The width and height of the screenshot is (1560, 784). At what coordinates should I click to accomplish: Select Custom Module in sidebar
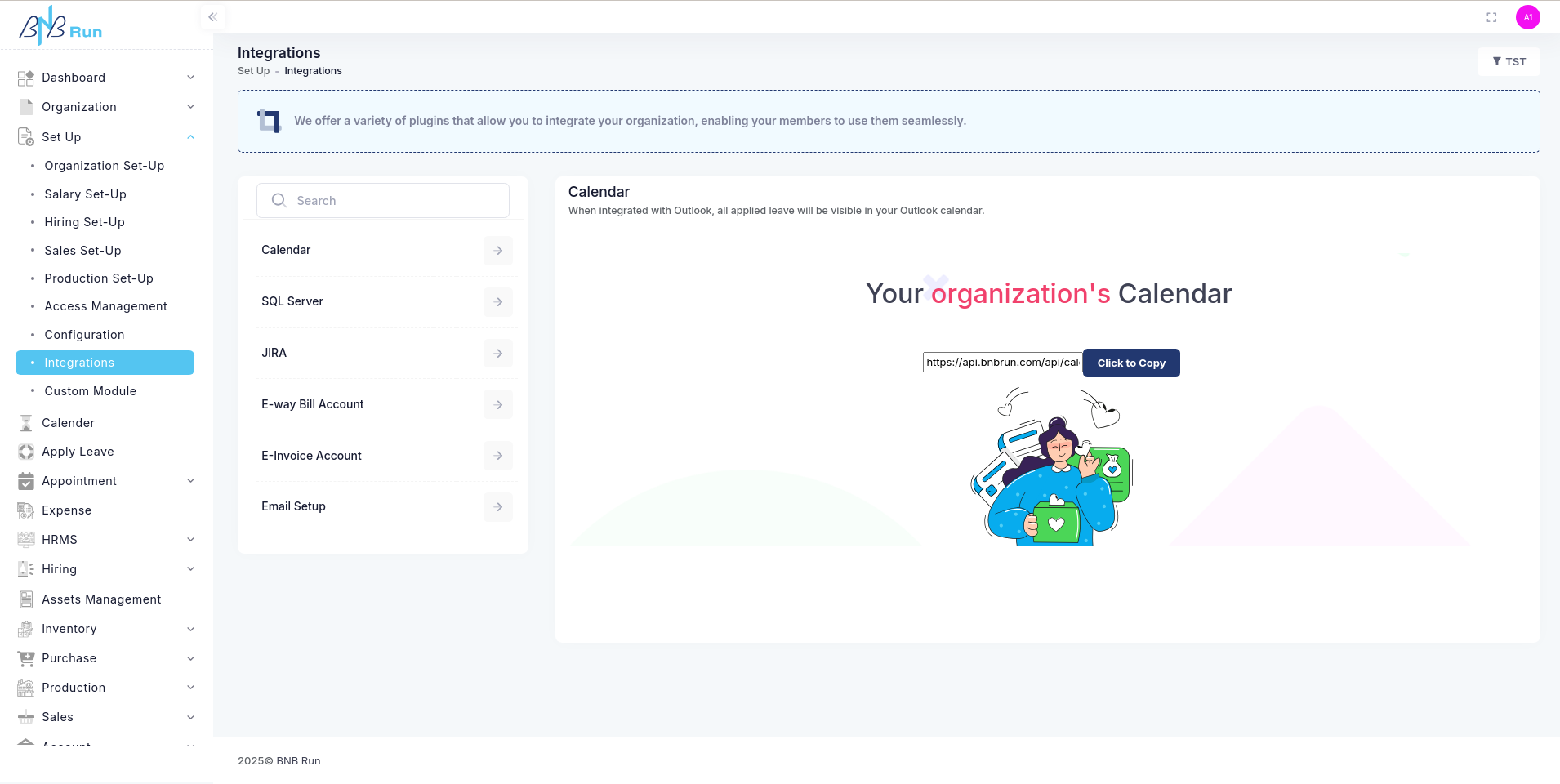click(90, 391)
